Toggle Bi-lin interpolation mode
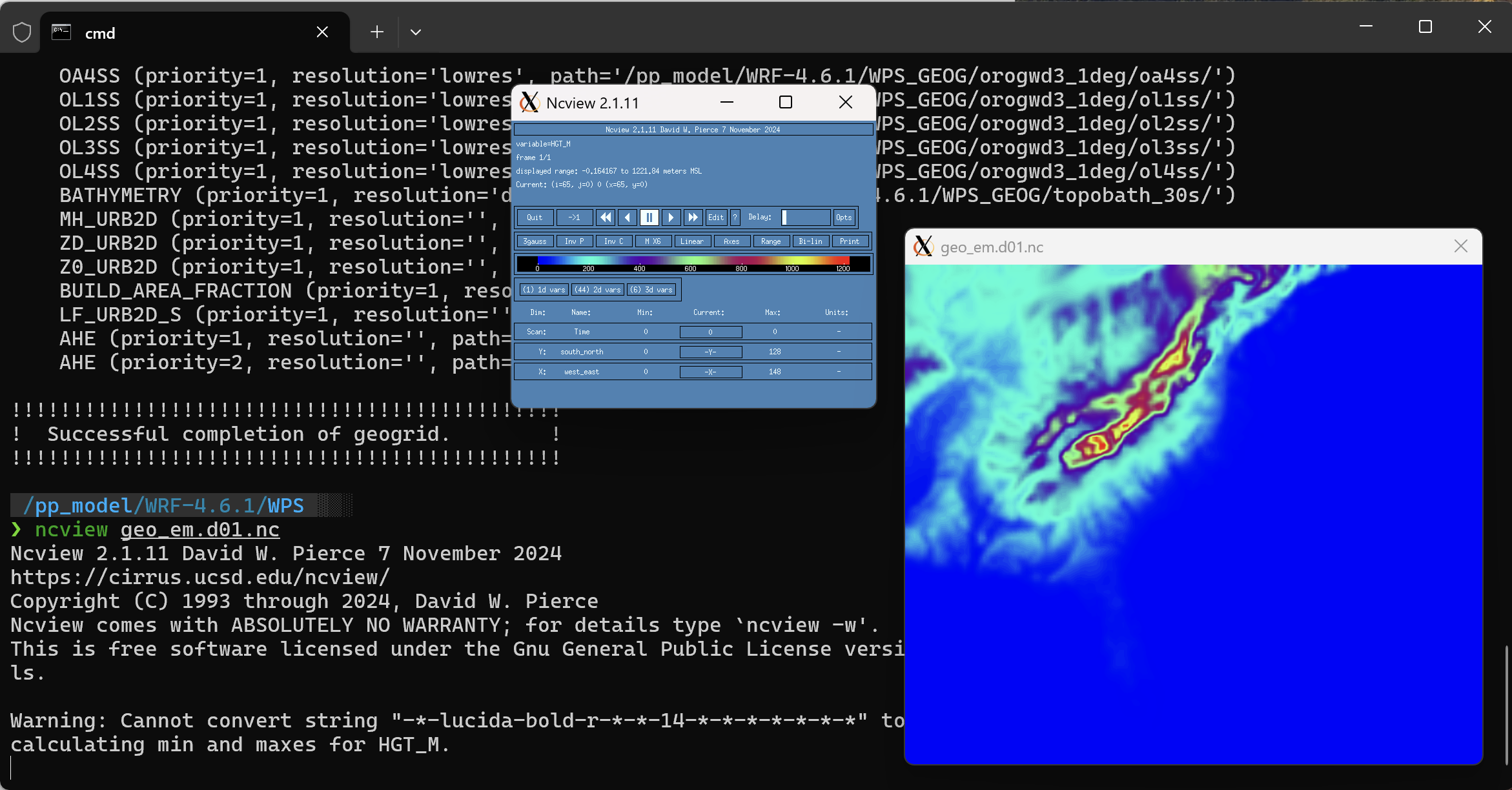Image resolution: width=1512 pixels, height=790 pixels. tap(810, 241)
